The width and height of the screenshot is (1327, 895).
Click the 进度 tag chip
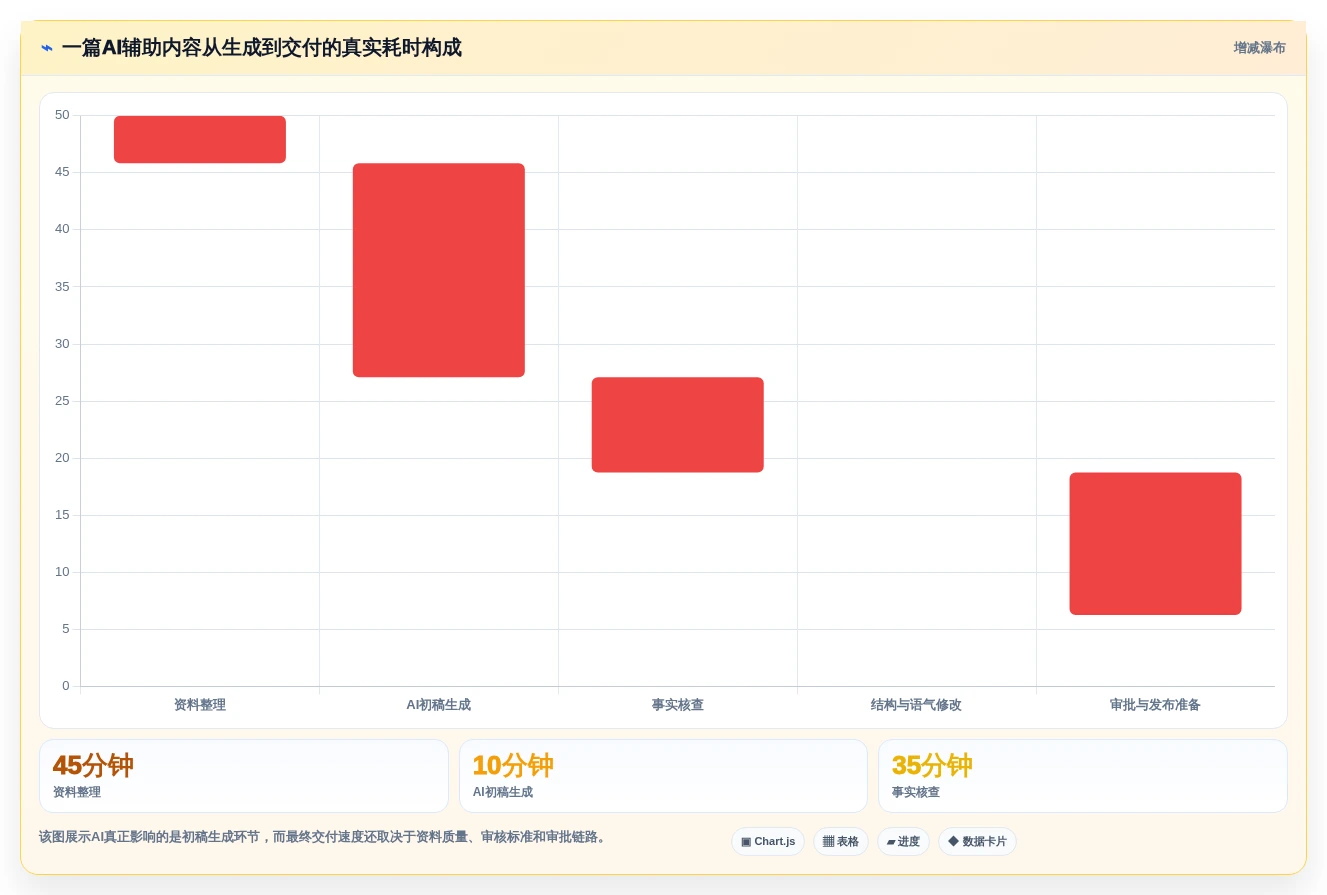click(x=903, y=842)
